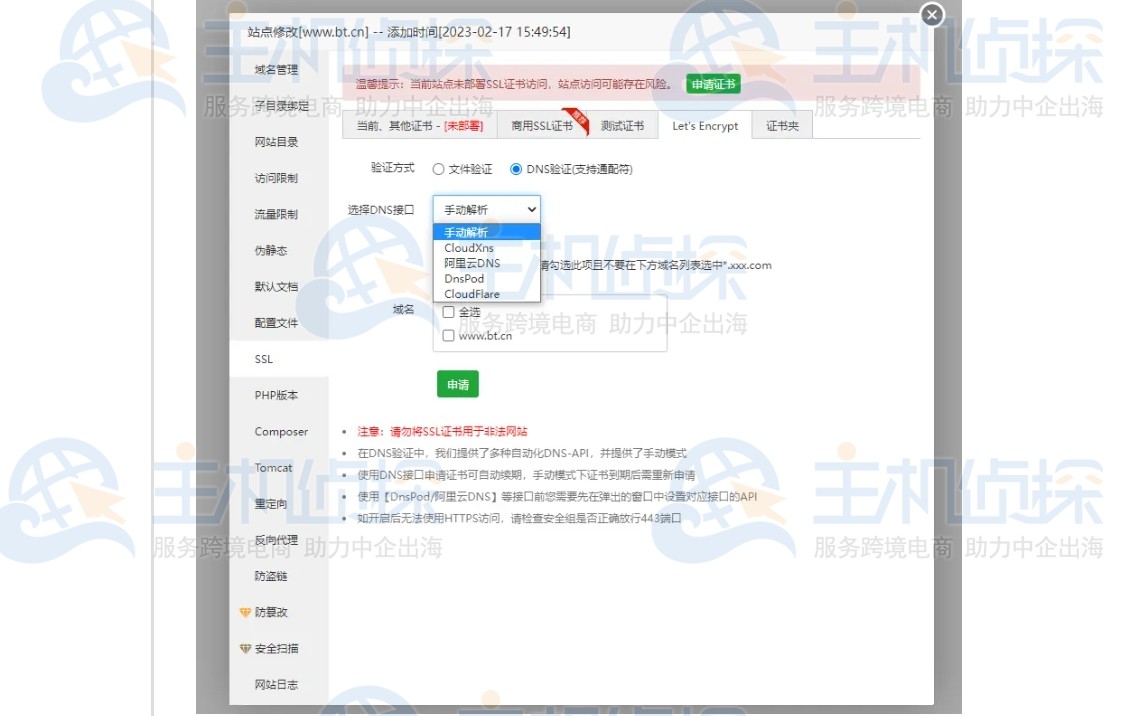Viewport: 1130px width, 716px height.
Task: Choose CloudFlare as the DNS interface
Action: pos(470,294)
